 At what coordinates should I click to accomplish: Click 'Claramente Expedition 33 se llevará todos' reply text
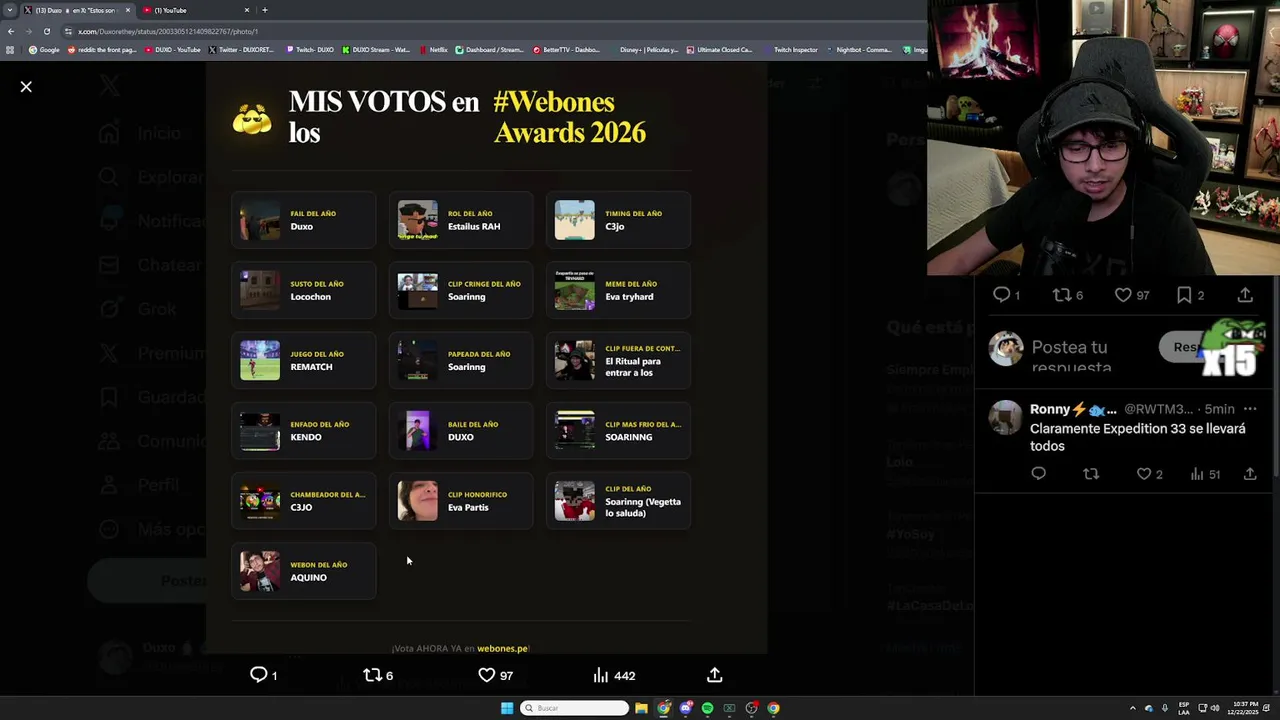[x=1137, y=437]
